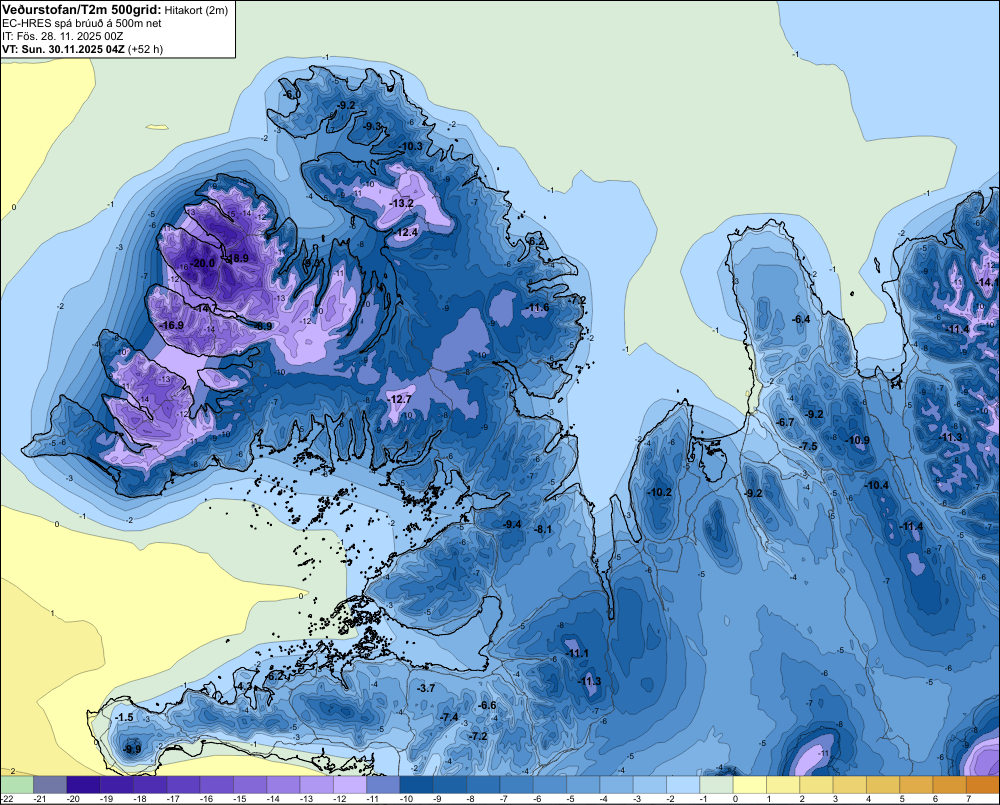Click the -10.9 temperature label
This screenshot has height=805, width=1000.
tap(857, 441)
